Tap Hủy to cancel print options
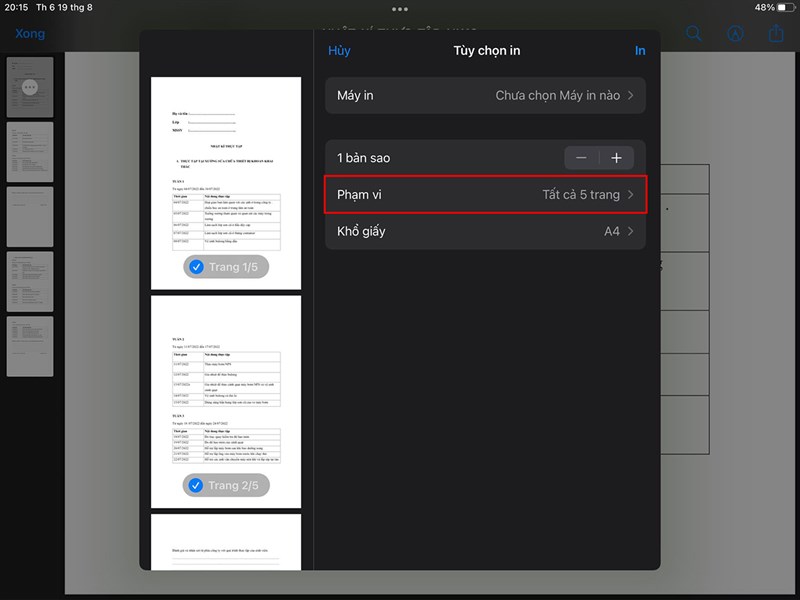The image size is (800, 600). 338,50
